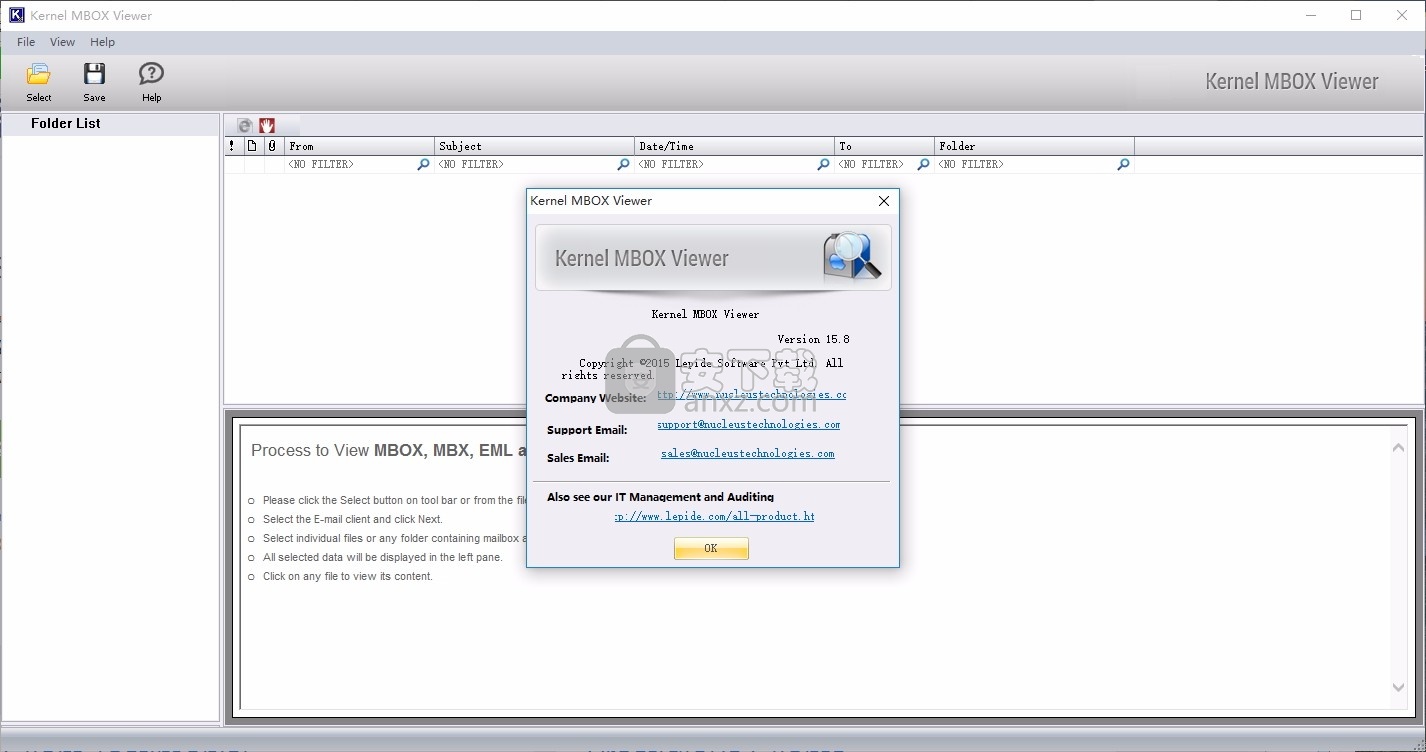Viewport: 1426px width, 752px height.
Task: Open the Help menu
Action: (x=102, y=42)
